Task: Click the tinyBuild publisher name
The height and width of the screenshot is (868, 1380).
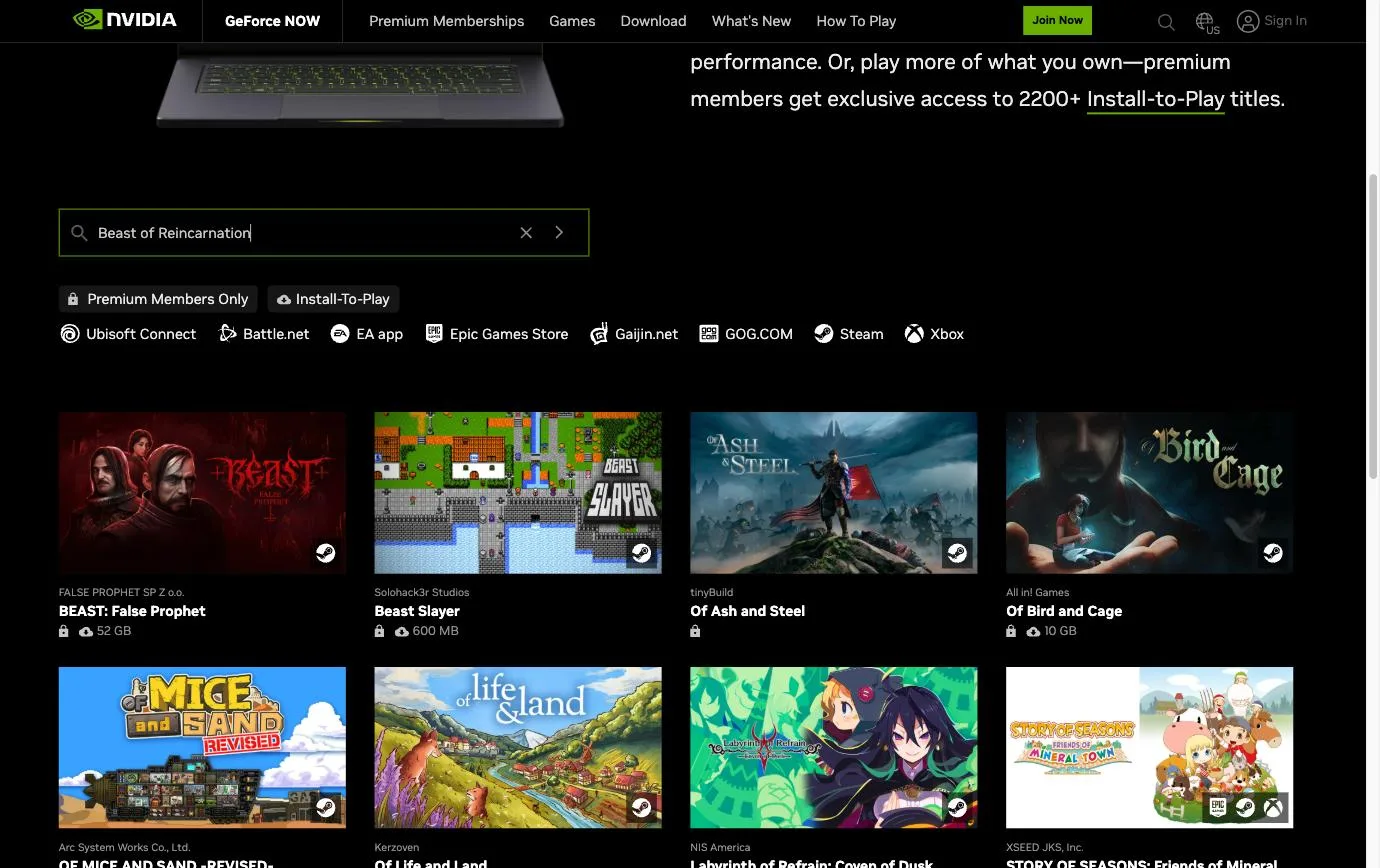Action: (711, 592)
